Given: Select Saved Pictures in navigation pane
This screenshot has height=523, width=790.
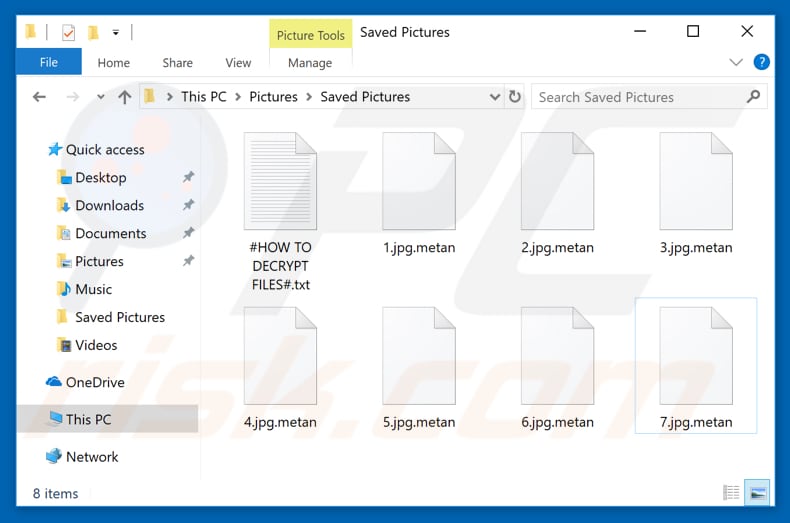Looking at the screenshot, I should [111, 317].
